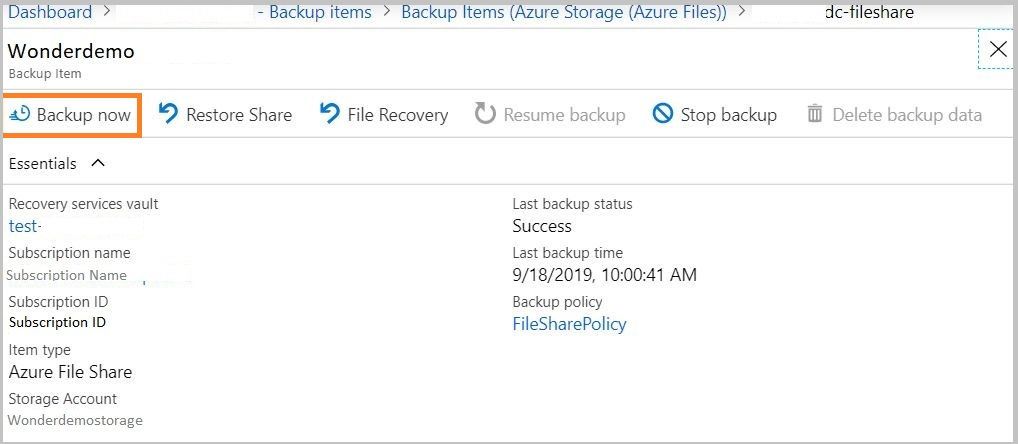Select the Restore Share label
Screen dimensions: 1018x444
pos(239,115)
